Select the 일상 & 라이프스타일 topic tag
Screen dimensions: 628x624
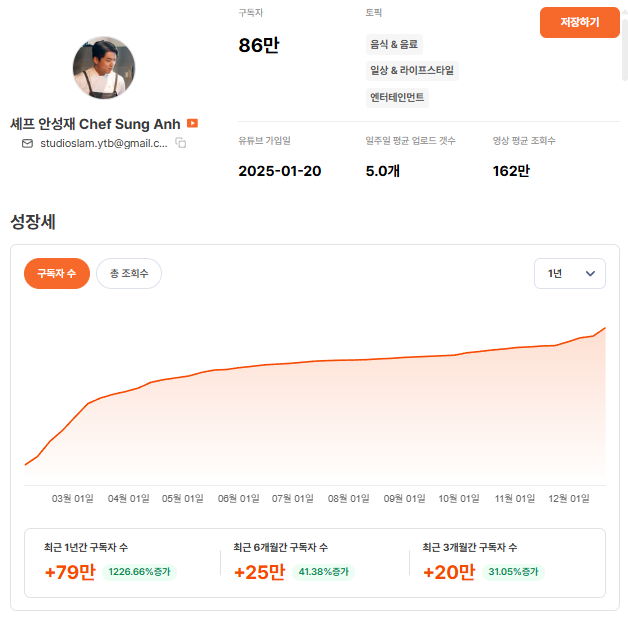pos(412,70)
